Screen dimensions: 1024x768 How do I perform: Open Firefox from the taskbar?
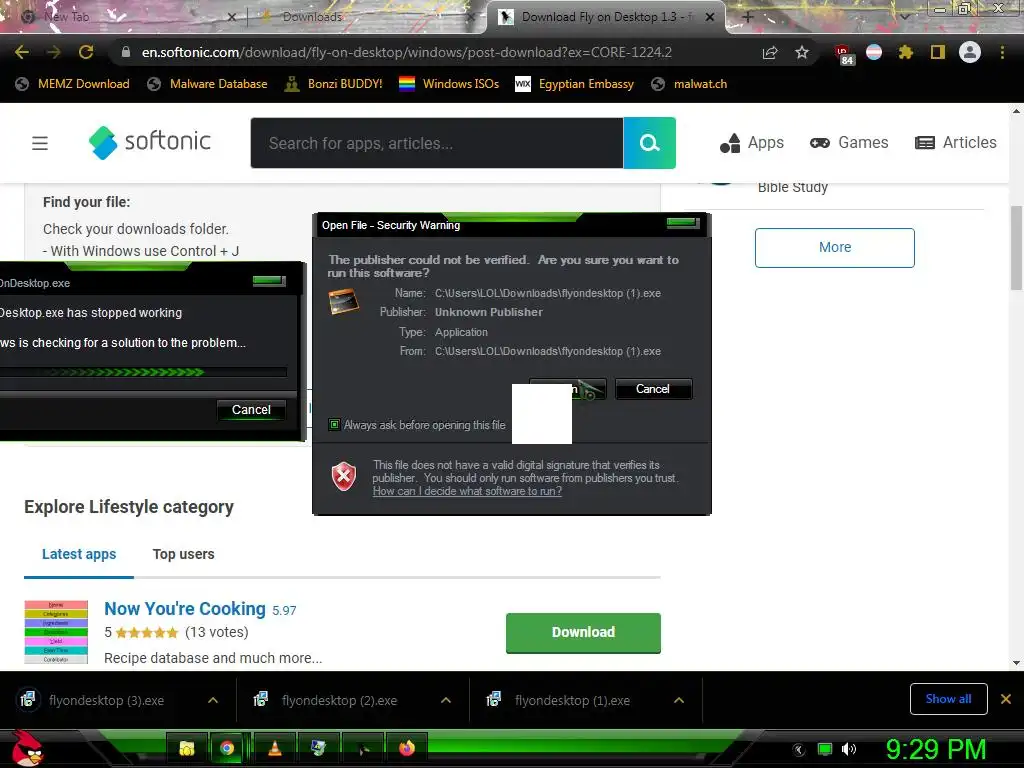pyautogui.click(x=407, y=748)
